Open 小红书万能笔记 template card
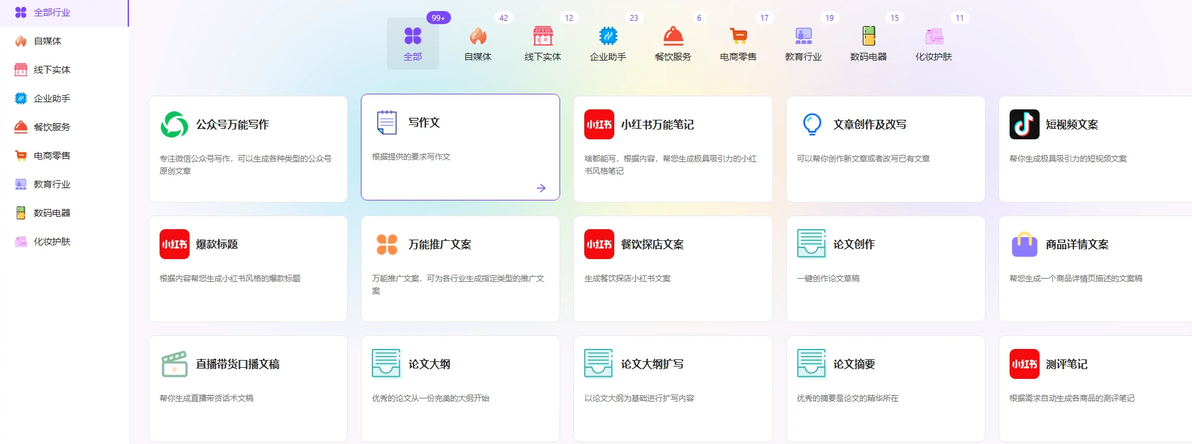Image resolution: width=1192 pixels, height=444 pixels. pyautogui.click(x=673, y=148)
